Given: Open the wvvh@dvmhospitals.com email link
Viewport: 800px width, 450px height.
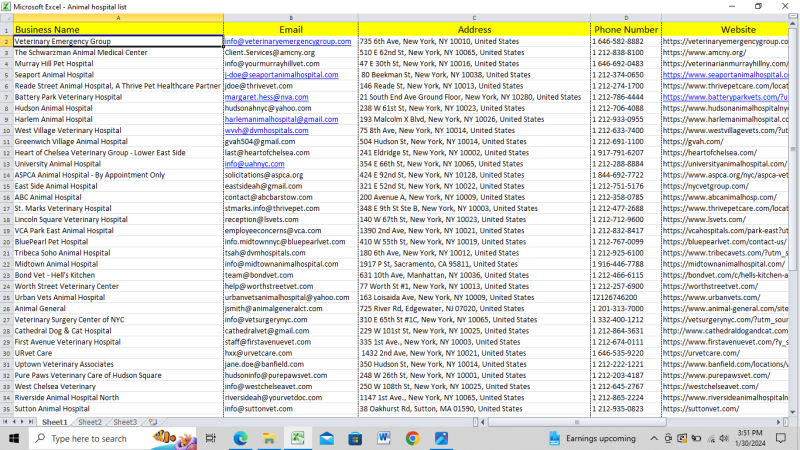Looking at the screenshot, I should 266,131.
